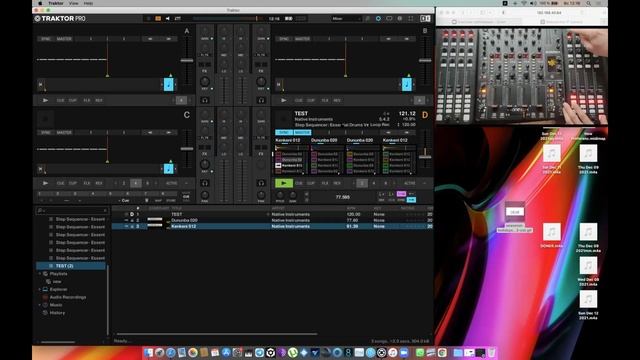Skip to track start on Deck A stripe
640x360 pixels.
point(40,84)
